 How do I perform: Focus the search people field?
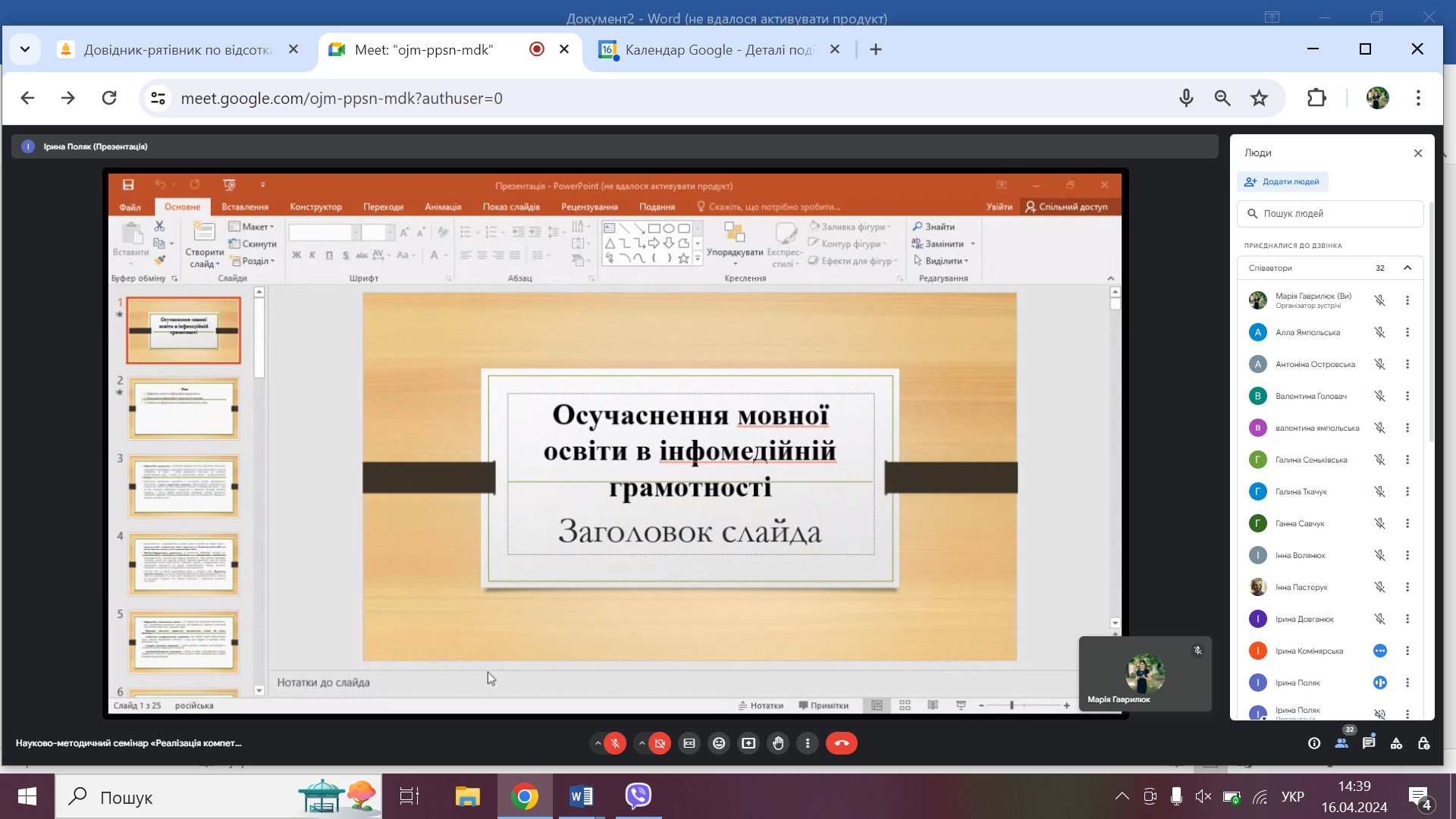[1330, 214]
